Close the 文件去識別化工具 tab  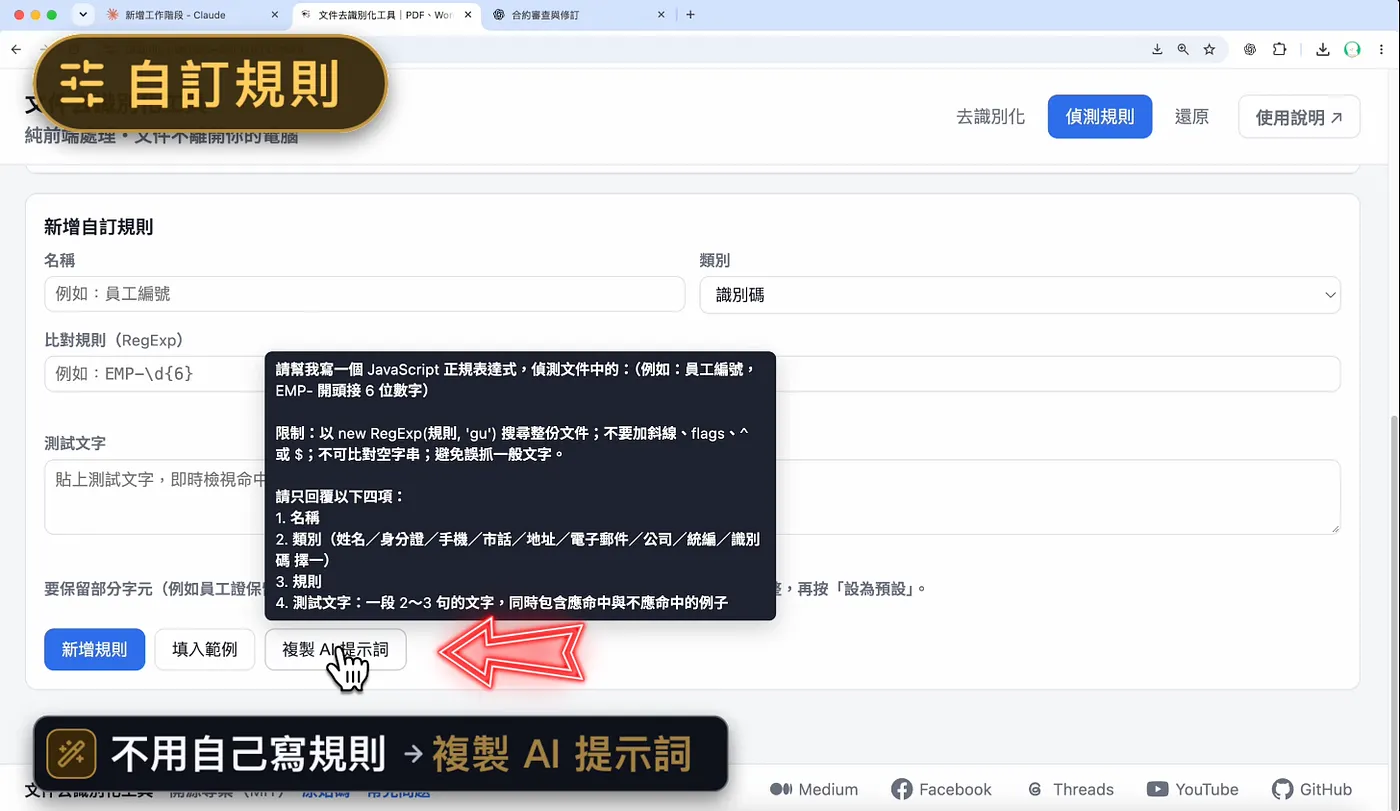coord(467,15)
